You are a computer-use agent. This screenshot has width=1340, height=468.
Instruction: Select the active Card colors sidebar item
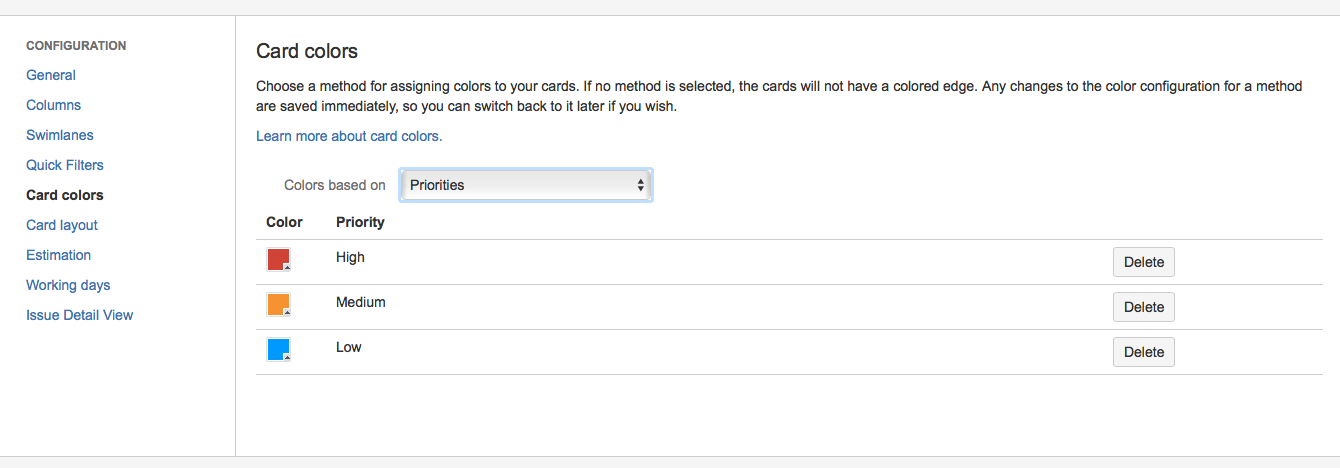tap(65, 195)
